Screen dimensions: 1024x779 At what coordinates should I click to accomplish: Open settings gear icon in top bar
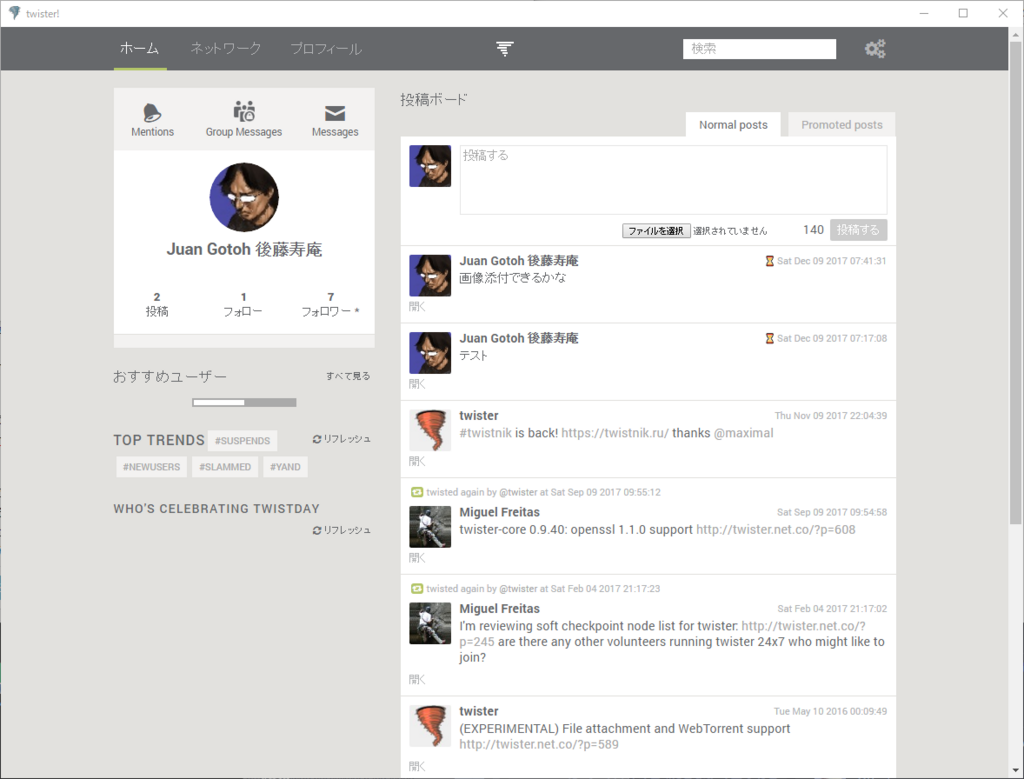coord(875,48)
